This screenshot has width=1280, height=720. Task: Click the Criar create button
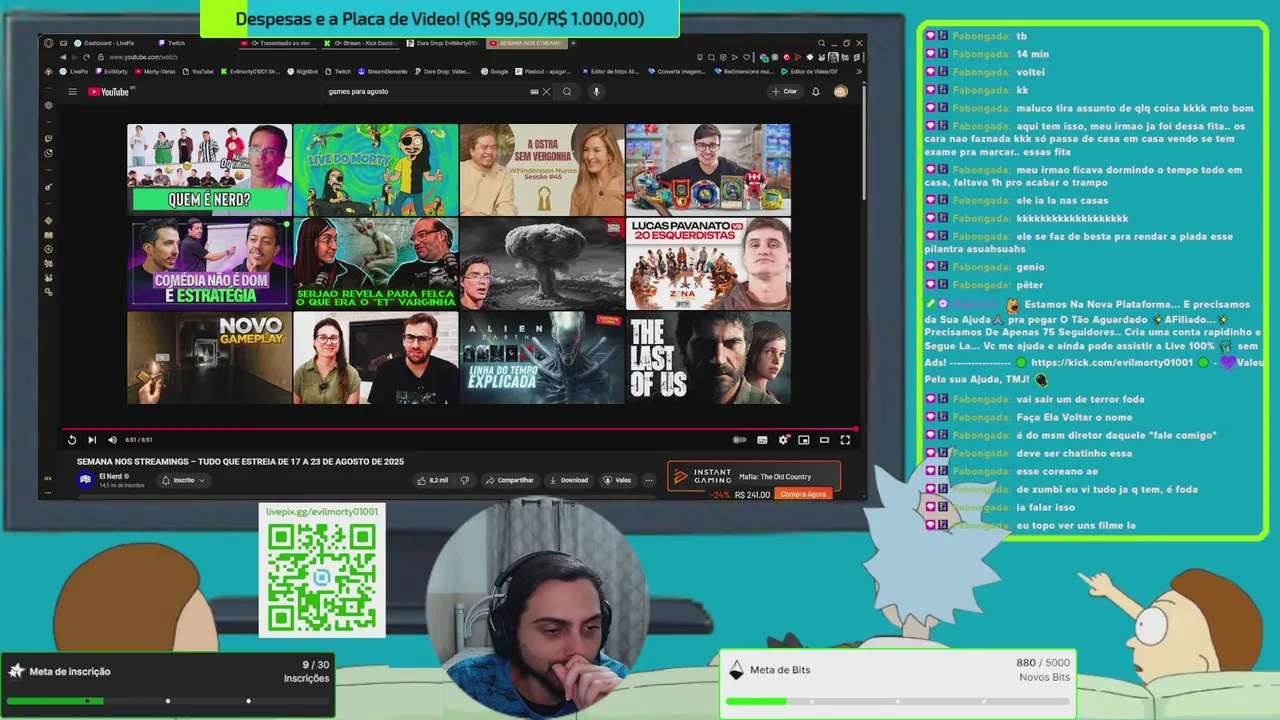784,91
